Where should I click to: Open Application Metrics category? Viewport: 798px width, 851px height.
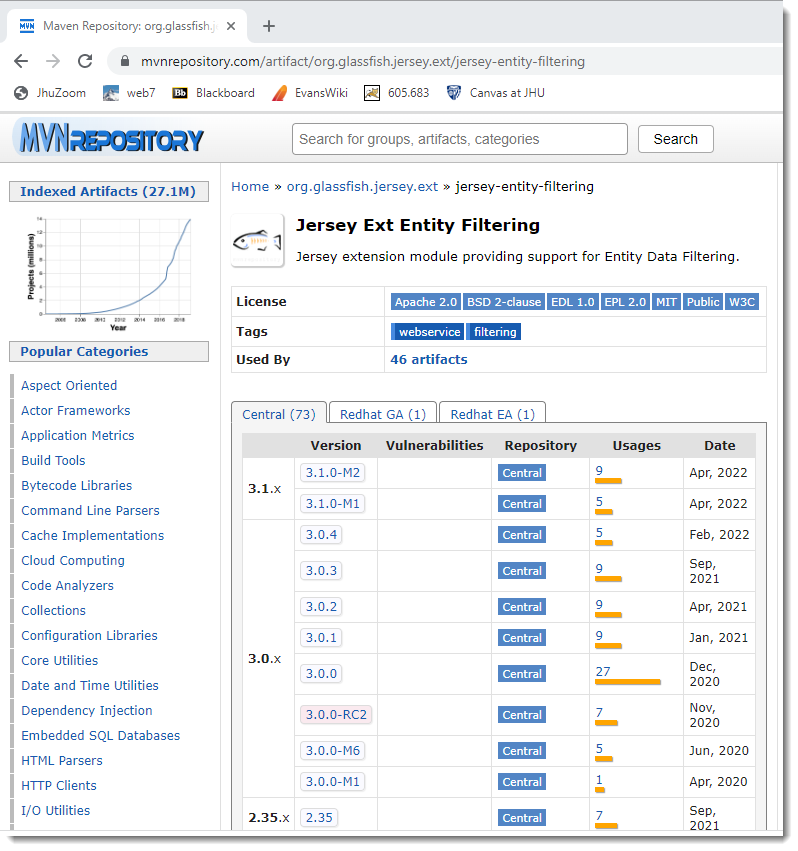tap(78, 435)
